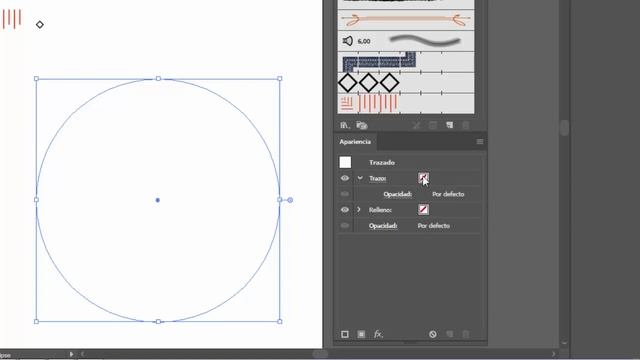Delete brush with Brushes panel trash icon
This screenshot has width=640, height=360.
click(466, 125)
